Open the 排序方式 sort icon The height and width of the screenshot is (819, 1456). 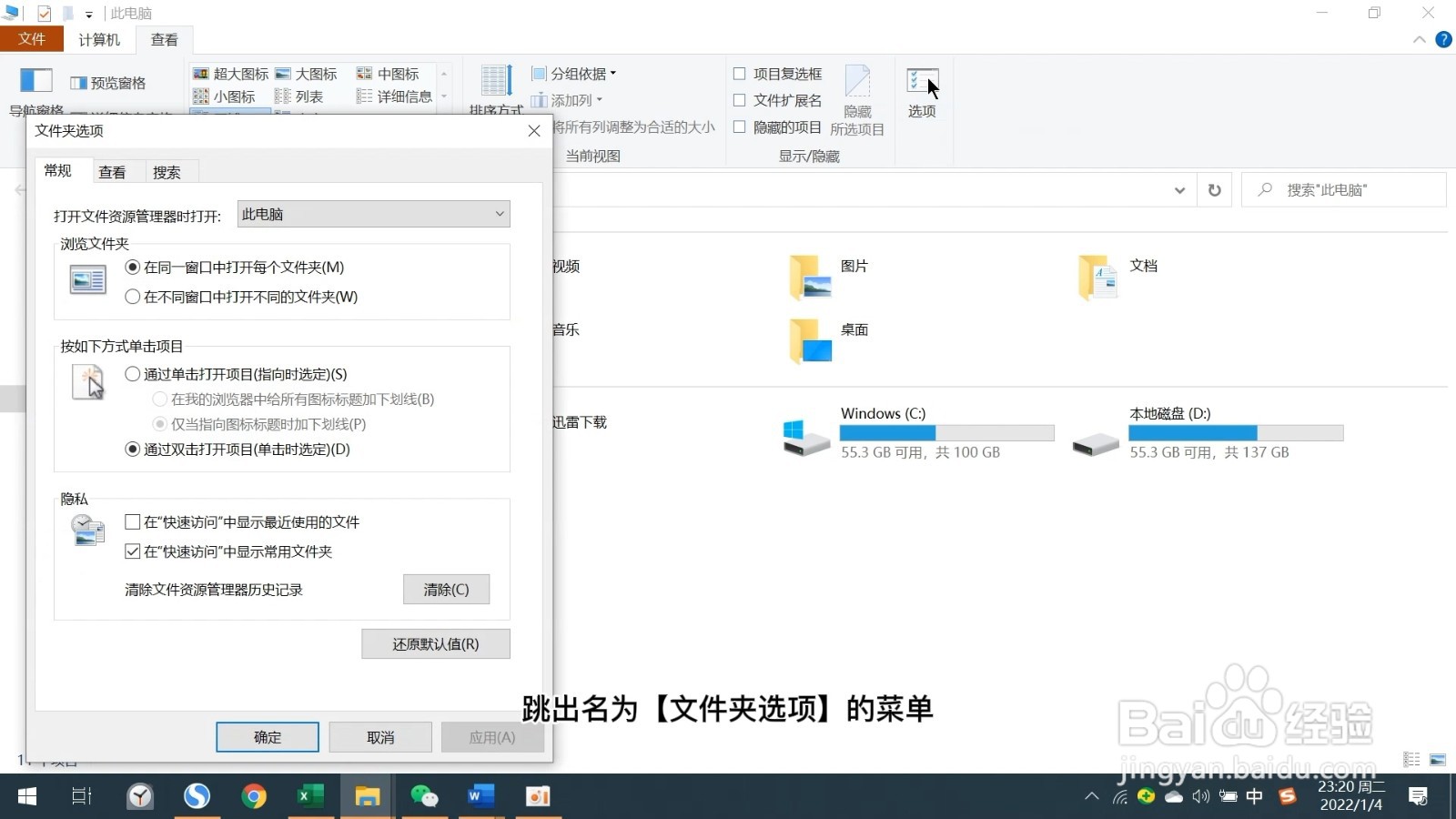(496, 90)
